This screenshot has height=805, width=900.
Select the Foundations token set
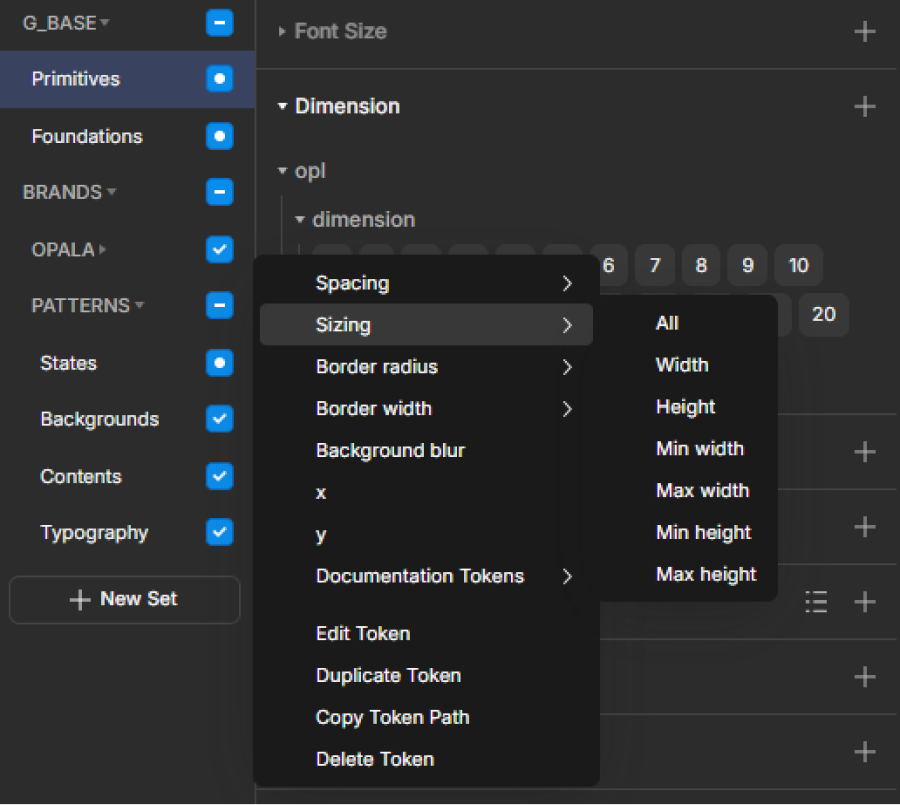click(87, 136)
